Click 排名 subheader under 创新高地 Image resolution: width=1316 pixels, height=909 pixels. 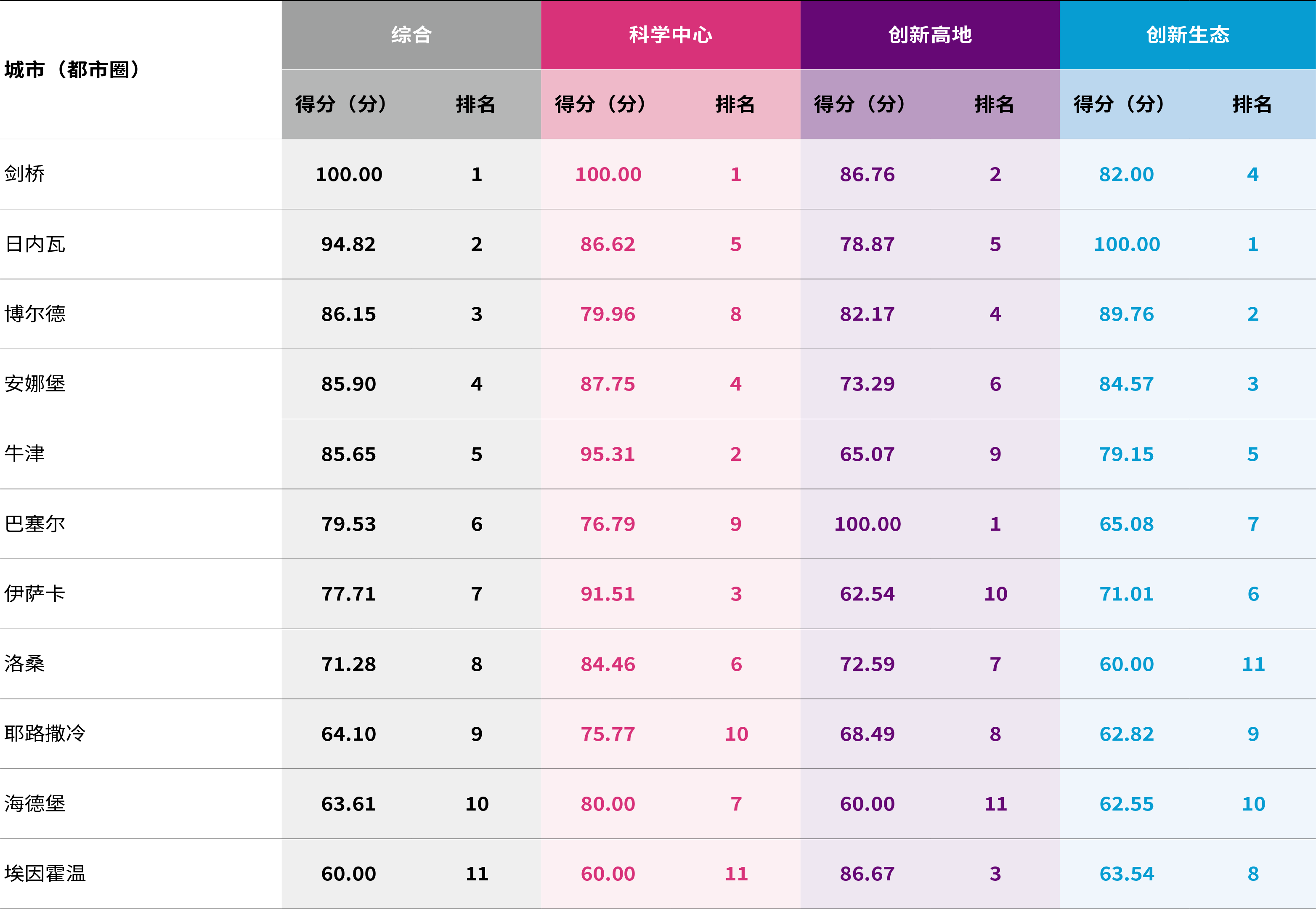pyautogui.click(x=994, y=104)
